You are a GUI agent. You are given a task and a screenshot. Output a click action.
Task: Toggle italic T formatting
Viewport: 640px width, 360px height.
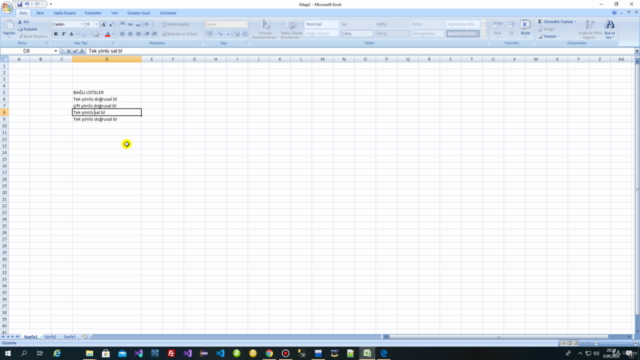click(64, 34)
